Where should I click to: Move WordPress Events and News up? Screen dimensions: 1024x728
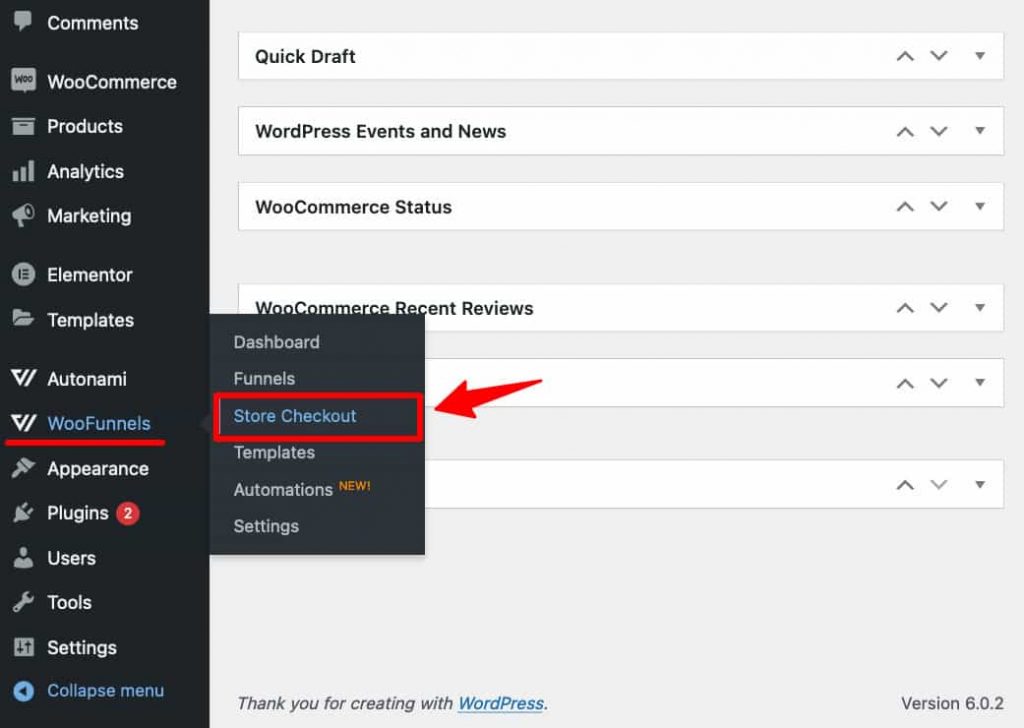[x=905, y=132]
